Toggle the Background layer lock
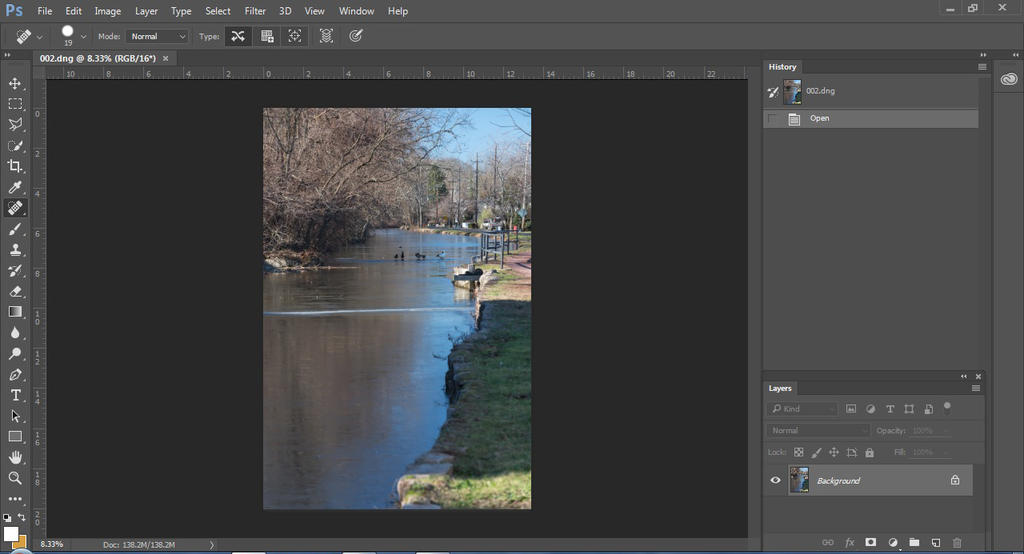Viewport: 1024px width, 554px height. click(955, 481)
